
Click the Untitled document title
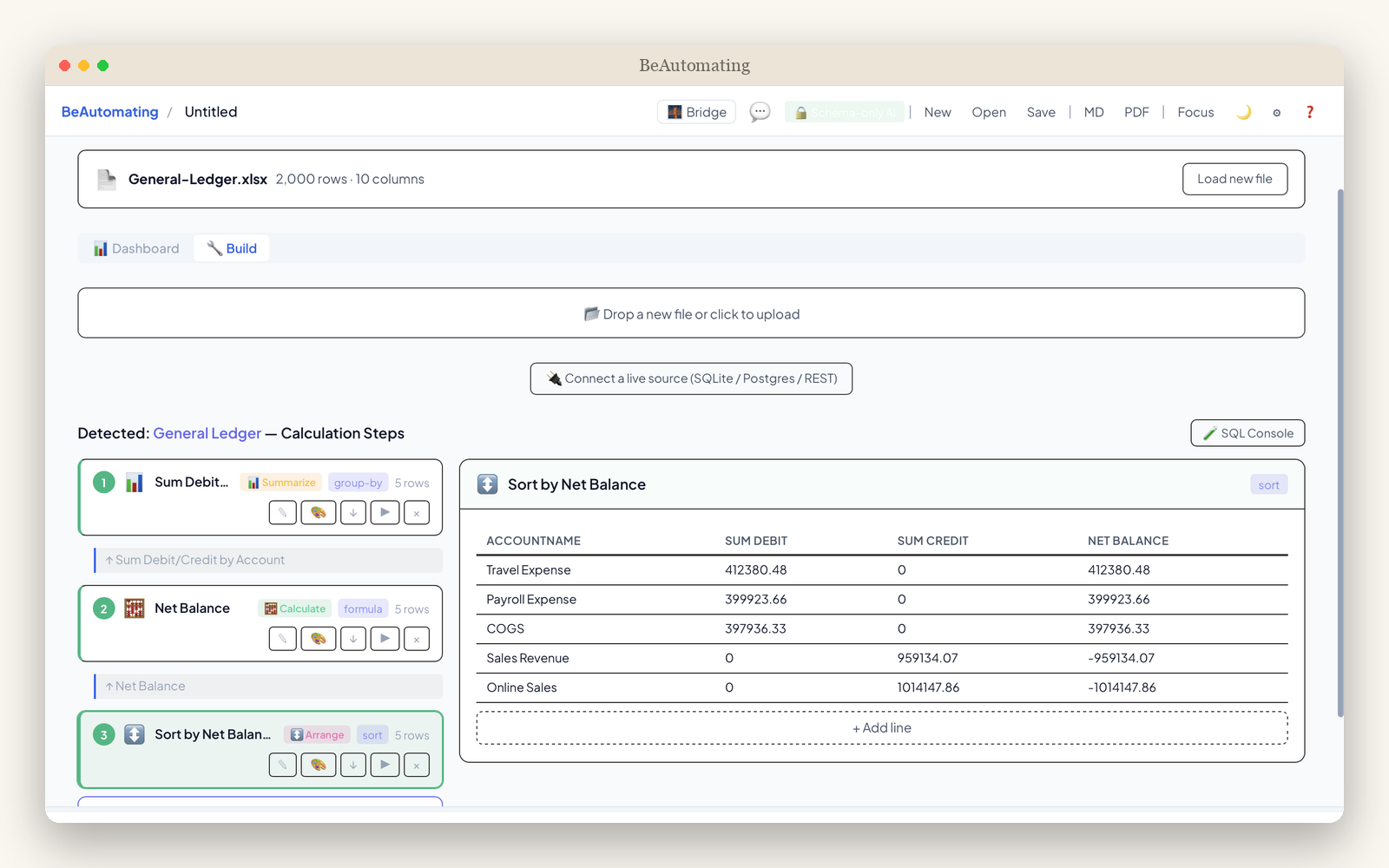[211, 112]
